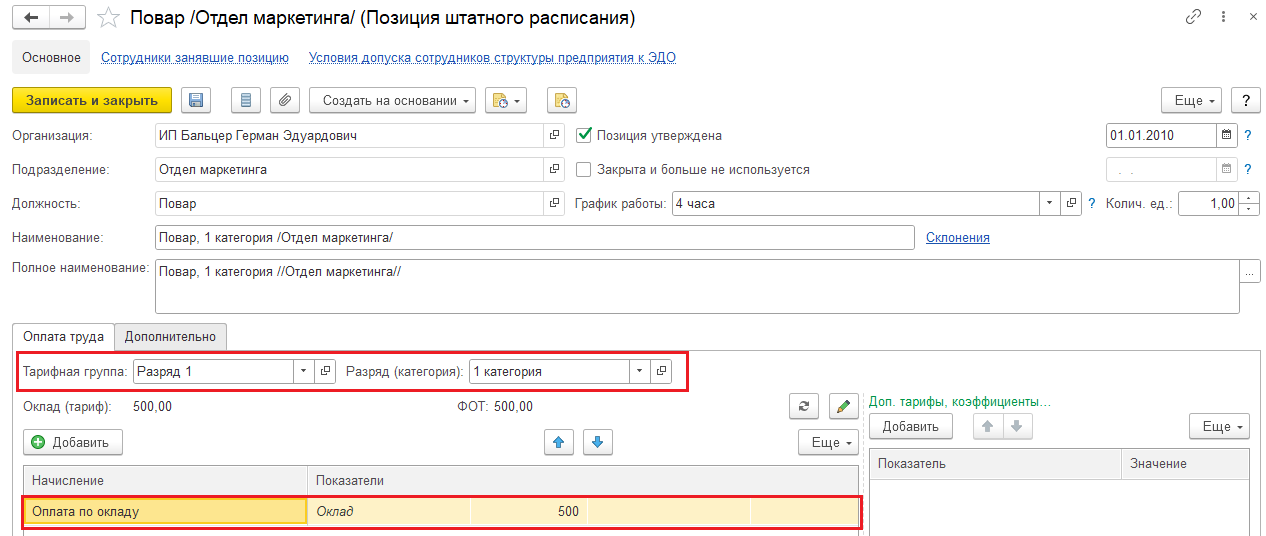Open 'Сотрудники занявшие позицию' section
The image size is (1266, 536).
[195, 58]
